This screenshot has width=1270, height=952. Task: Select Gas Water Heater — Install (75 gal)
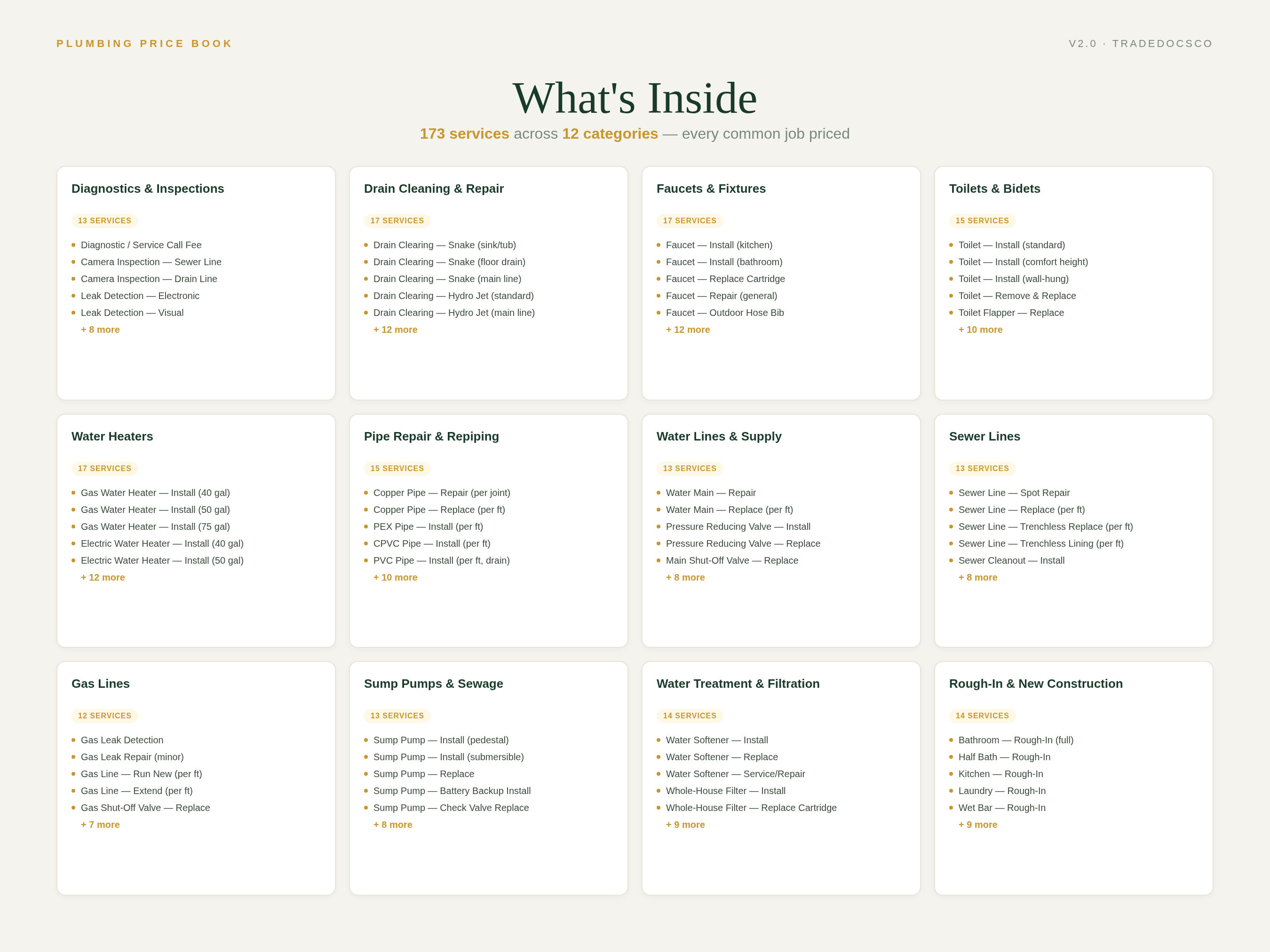(155, 526)
